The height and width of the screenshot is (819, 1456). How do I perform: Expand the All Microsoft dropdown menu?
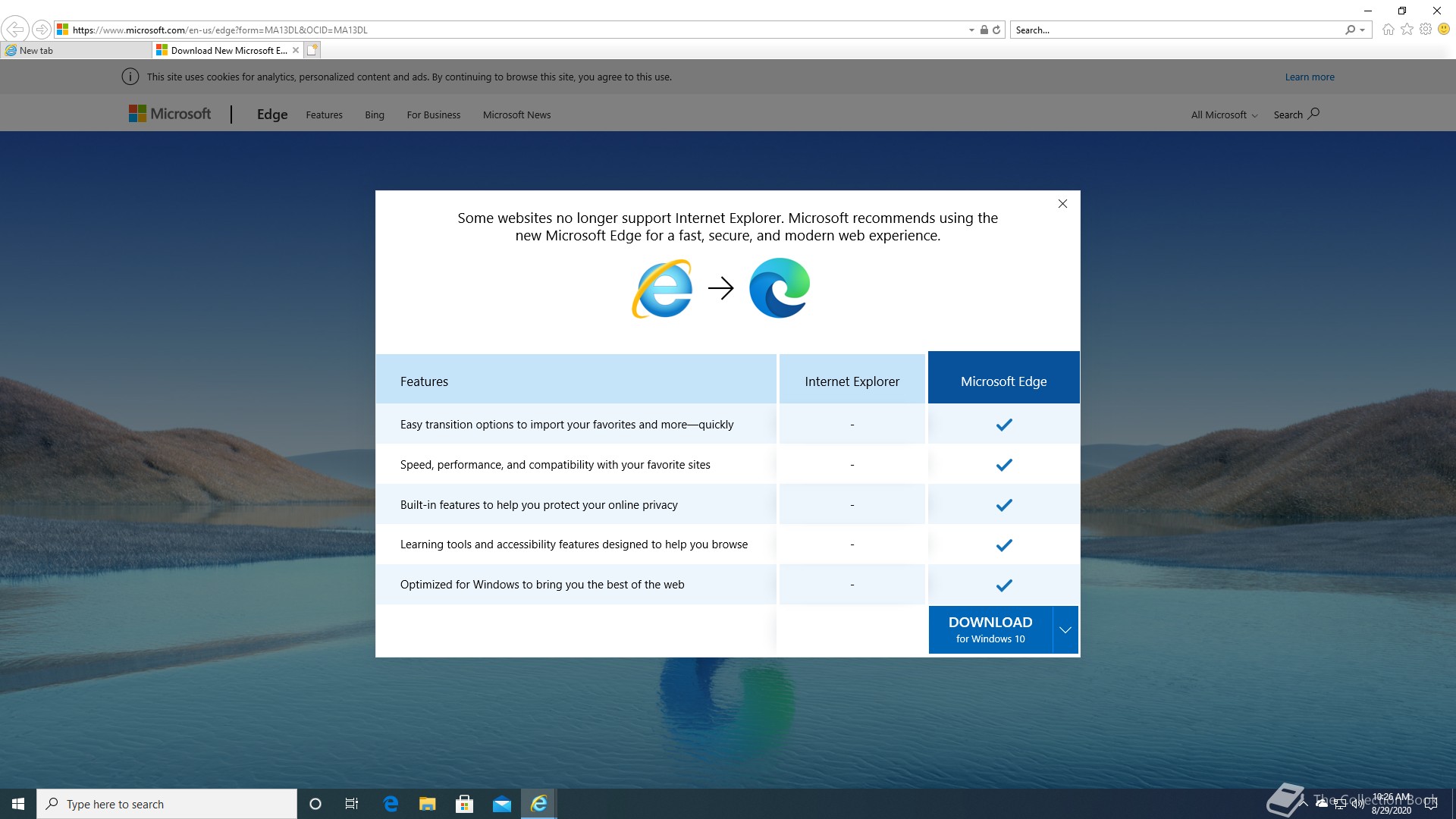click(1224, 115)
